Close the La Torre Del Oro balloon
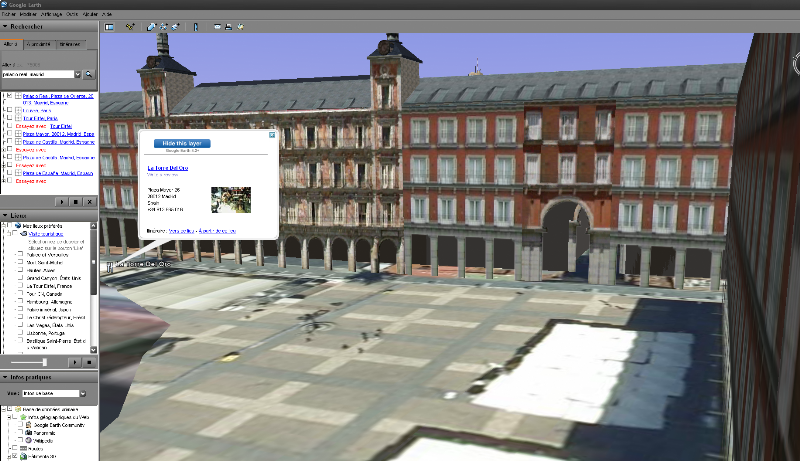The height and width of the screenshot is (461, 800). pos(272,134)
